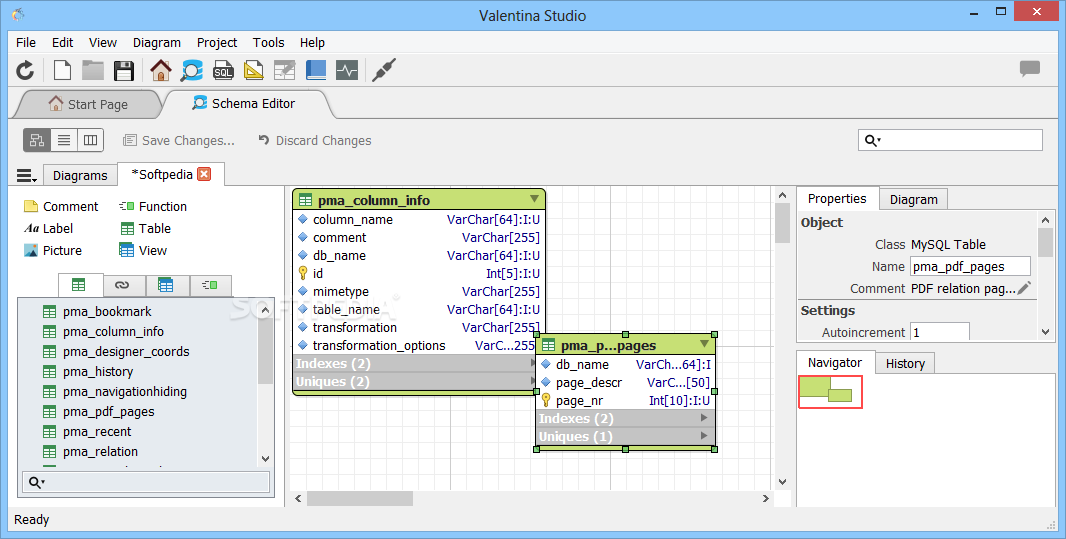Open the chat bubble feedback icon
1066x539 pixels.
[1029, 69]
